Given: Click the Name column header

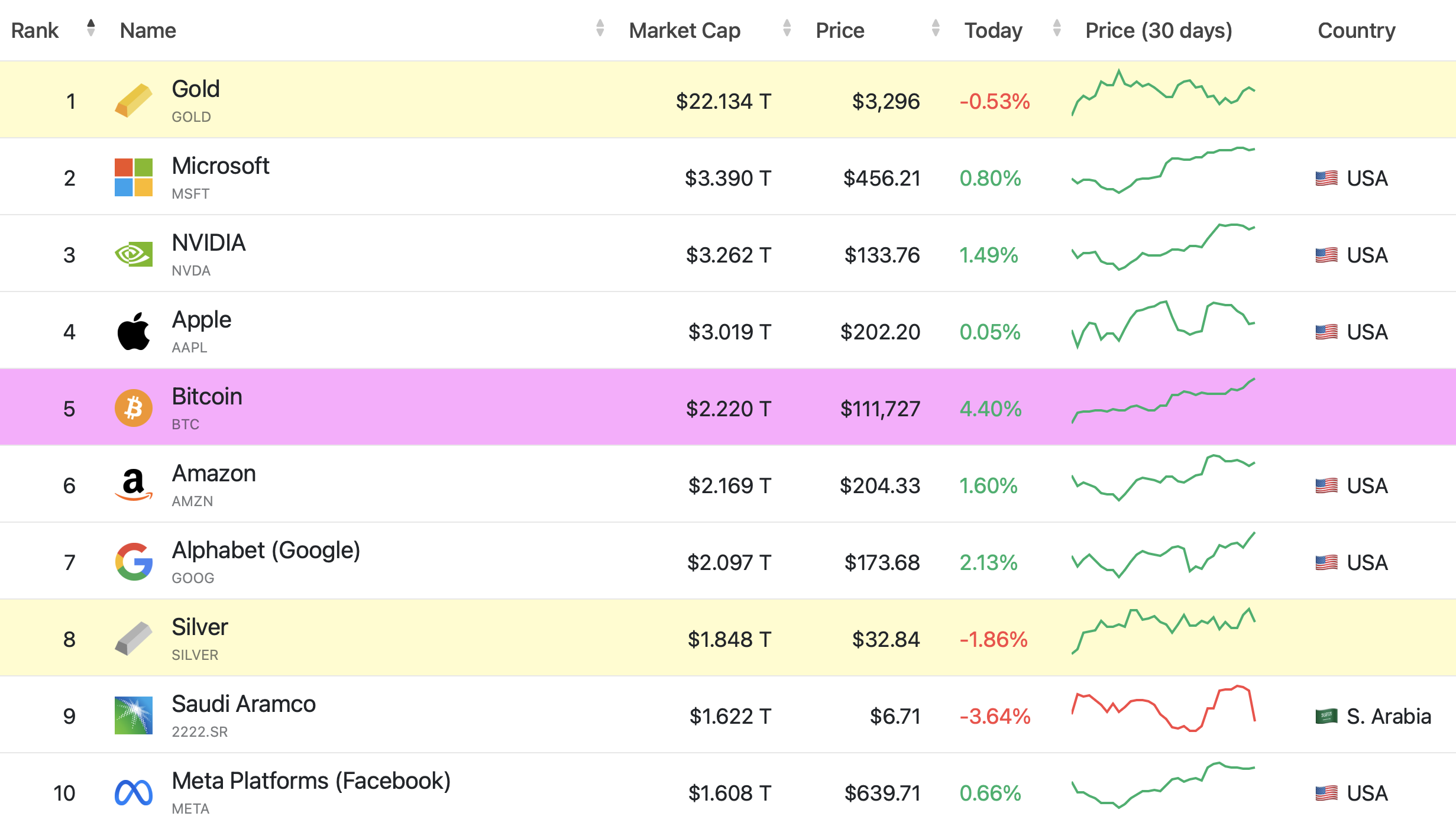Looking at the screenshot, I should click(148, 30).
